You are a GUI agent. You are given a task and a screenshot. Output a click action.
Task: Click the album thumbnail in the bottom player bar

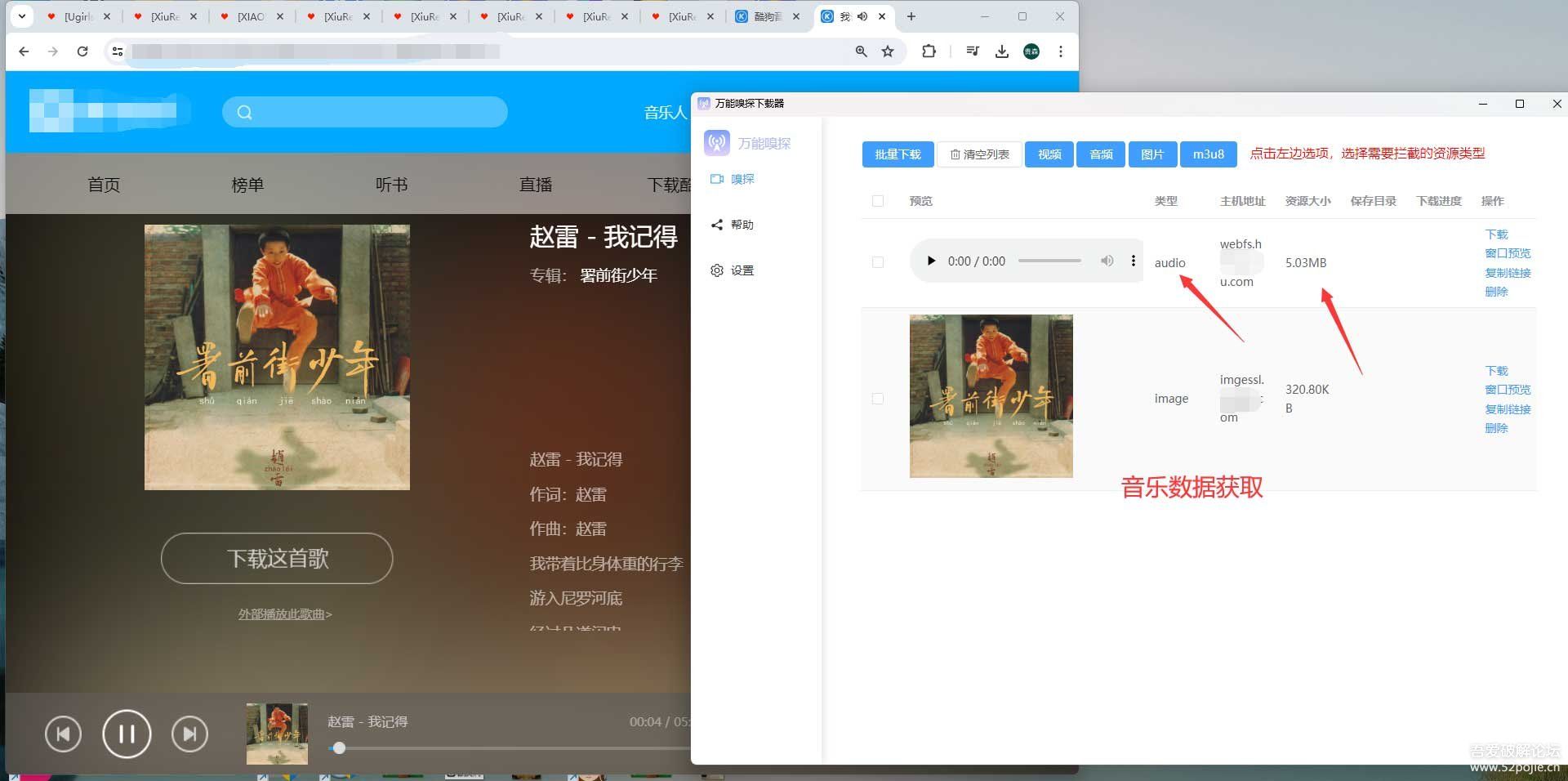(277, 734)
